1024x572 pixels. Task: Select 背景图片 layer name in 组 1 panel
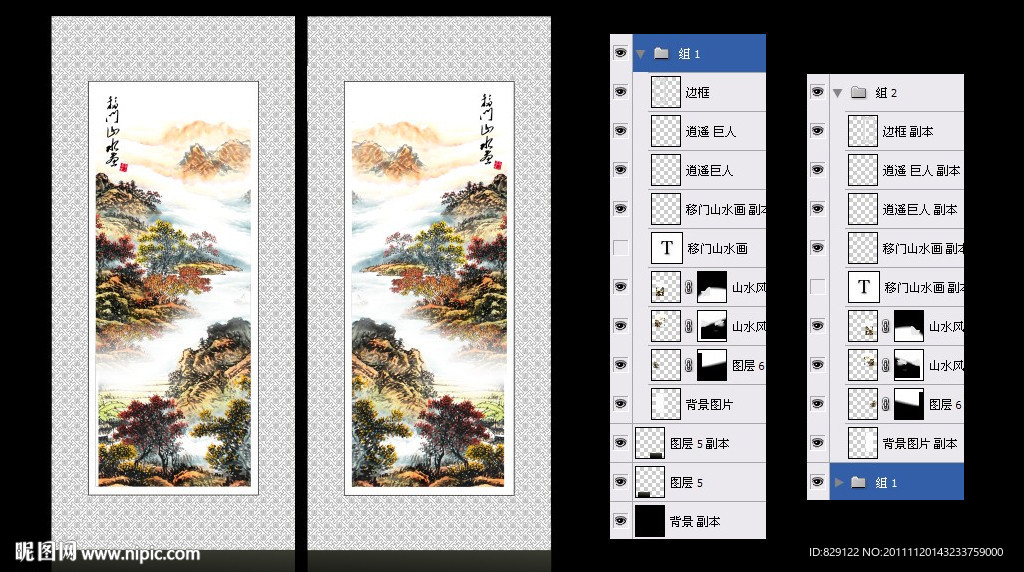click(x=709, y=404)
